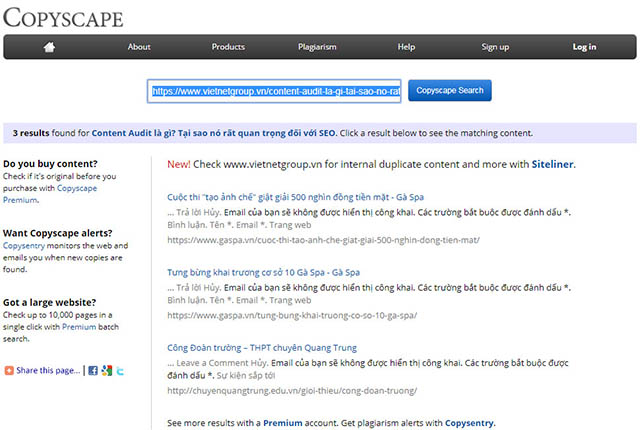
Task: Go to the home icon in navbar
Action: click(49, 47)
